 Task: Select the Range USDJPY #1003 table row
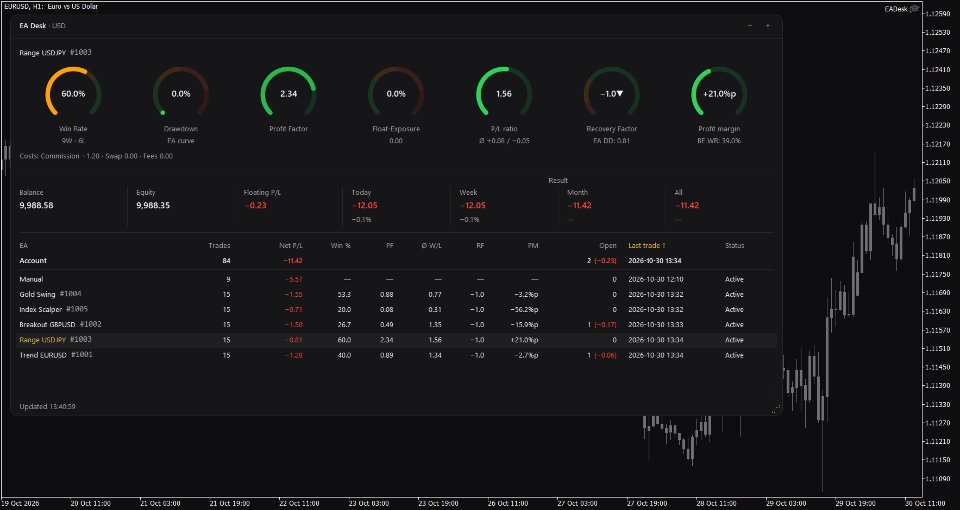coord(396,340)
